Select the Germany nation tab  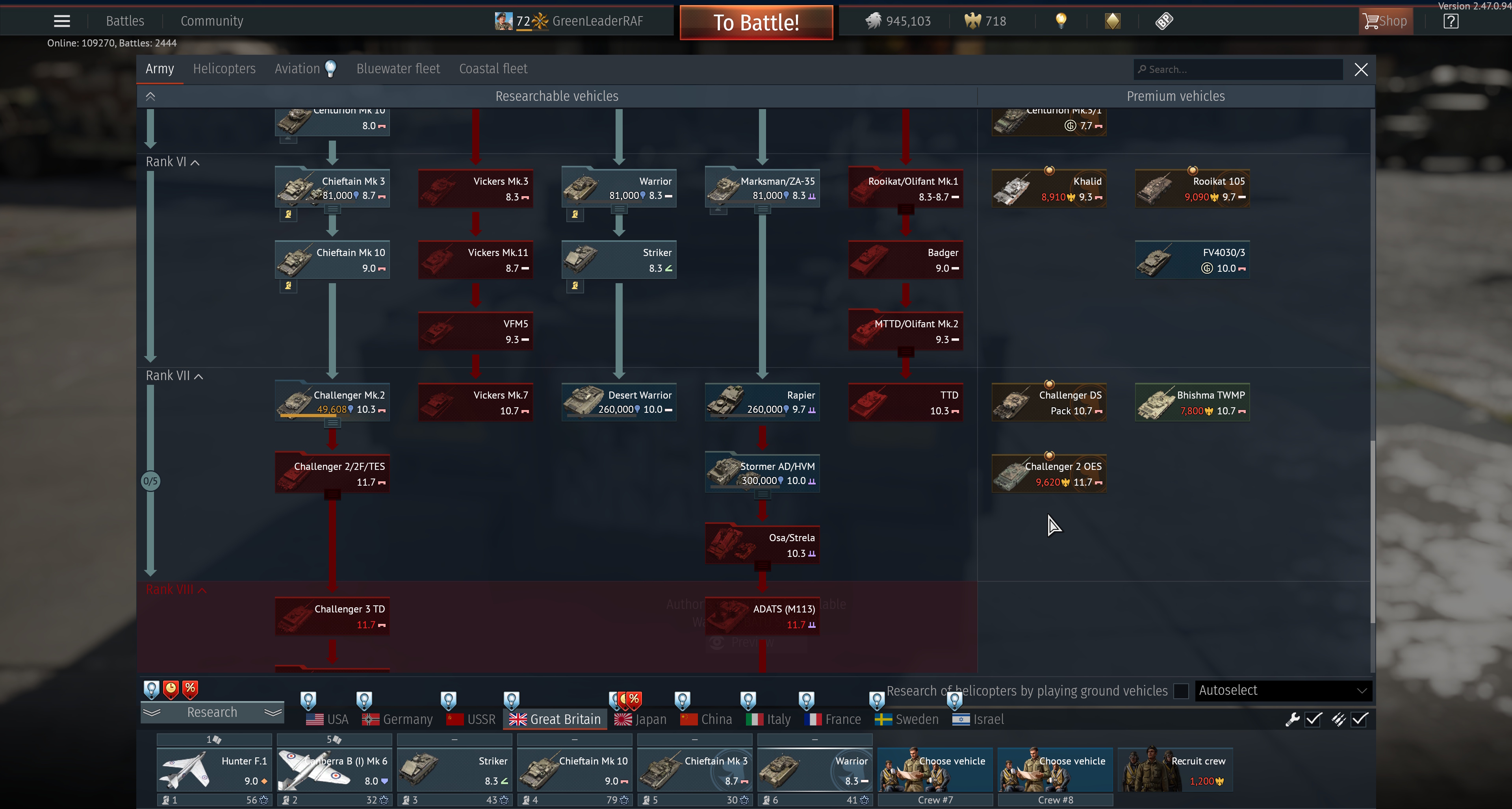(x=397, y=719)
